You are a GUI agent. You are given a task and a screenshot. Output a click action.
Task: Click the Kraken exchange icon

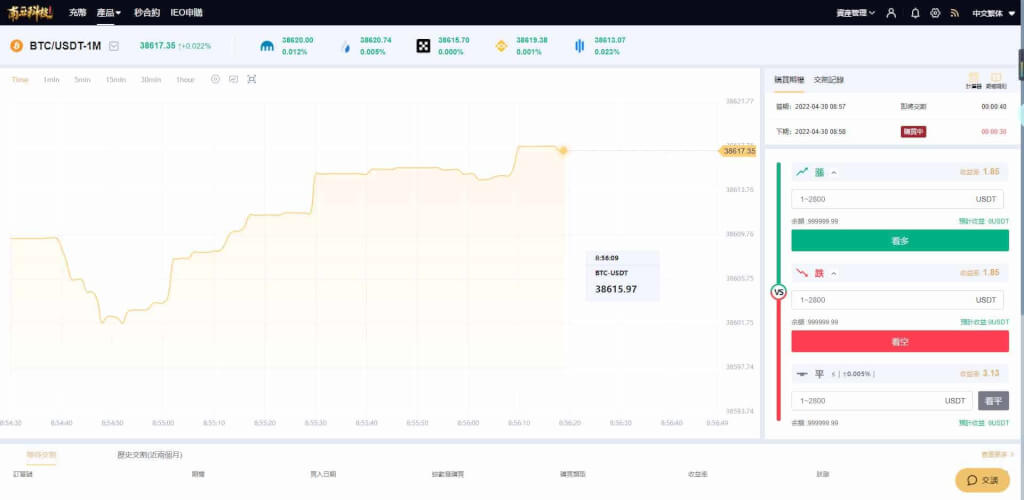tap(268, 46)
